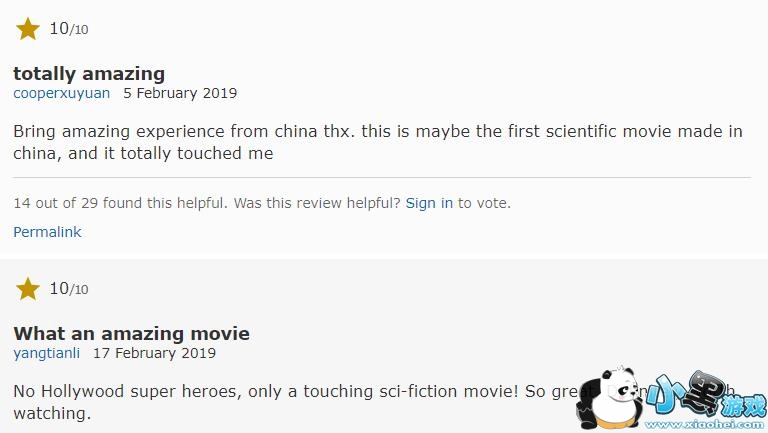
Task: Open the "totally amazing" review title
Action: pyautogui.click(x=89, y=73)
